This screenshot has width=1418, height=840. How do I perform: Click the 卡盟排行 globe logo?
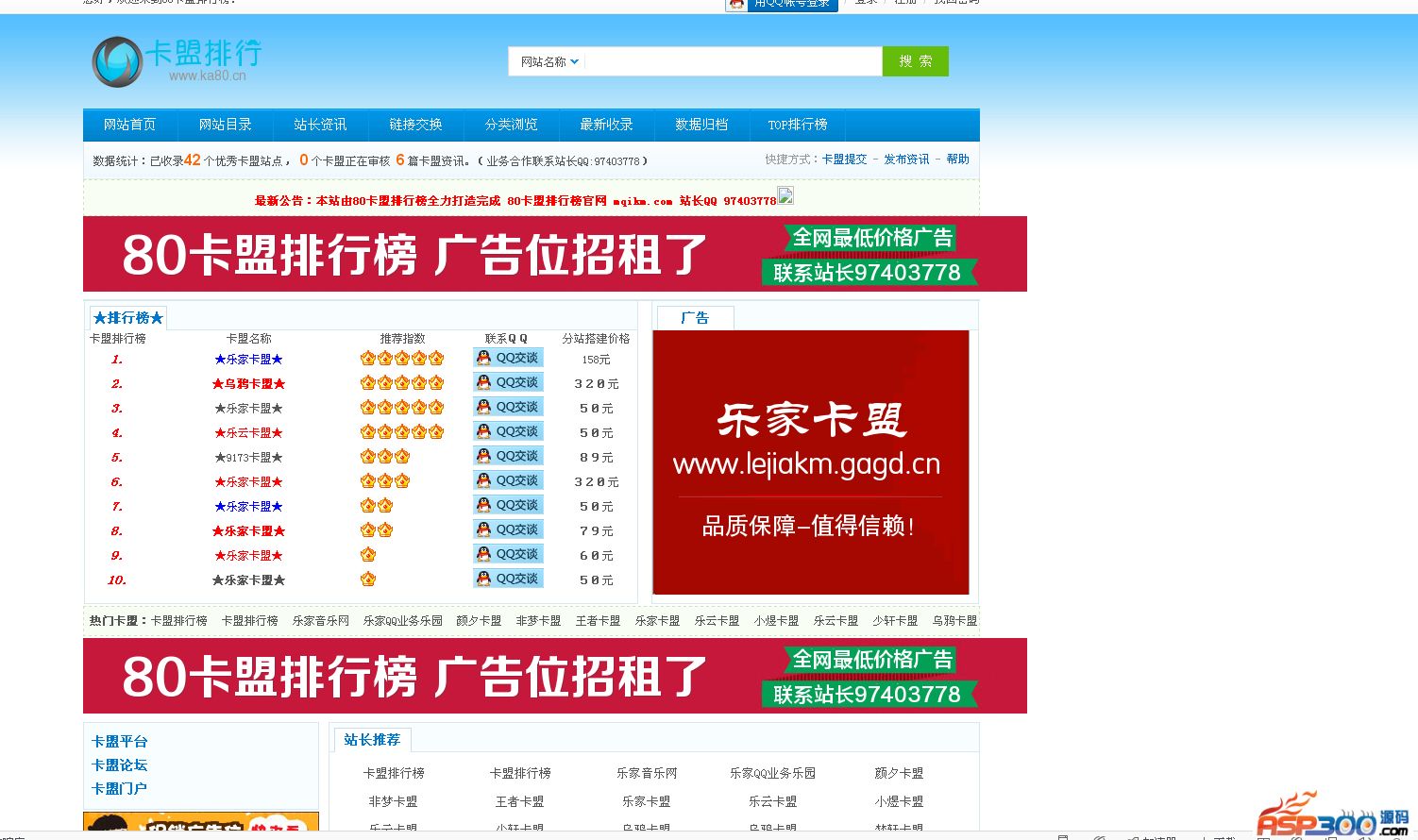[117, 62]
